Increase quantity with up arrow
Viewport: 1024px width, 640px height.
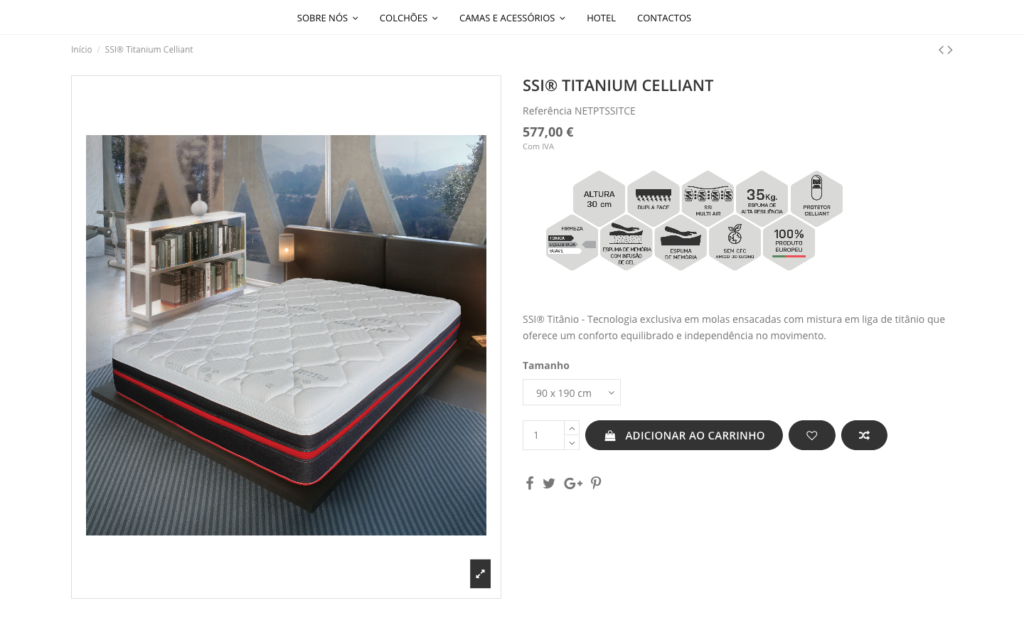tap(571, 428)
